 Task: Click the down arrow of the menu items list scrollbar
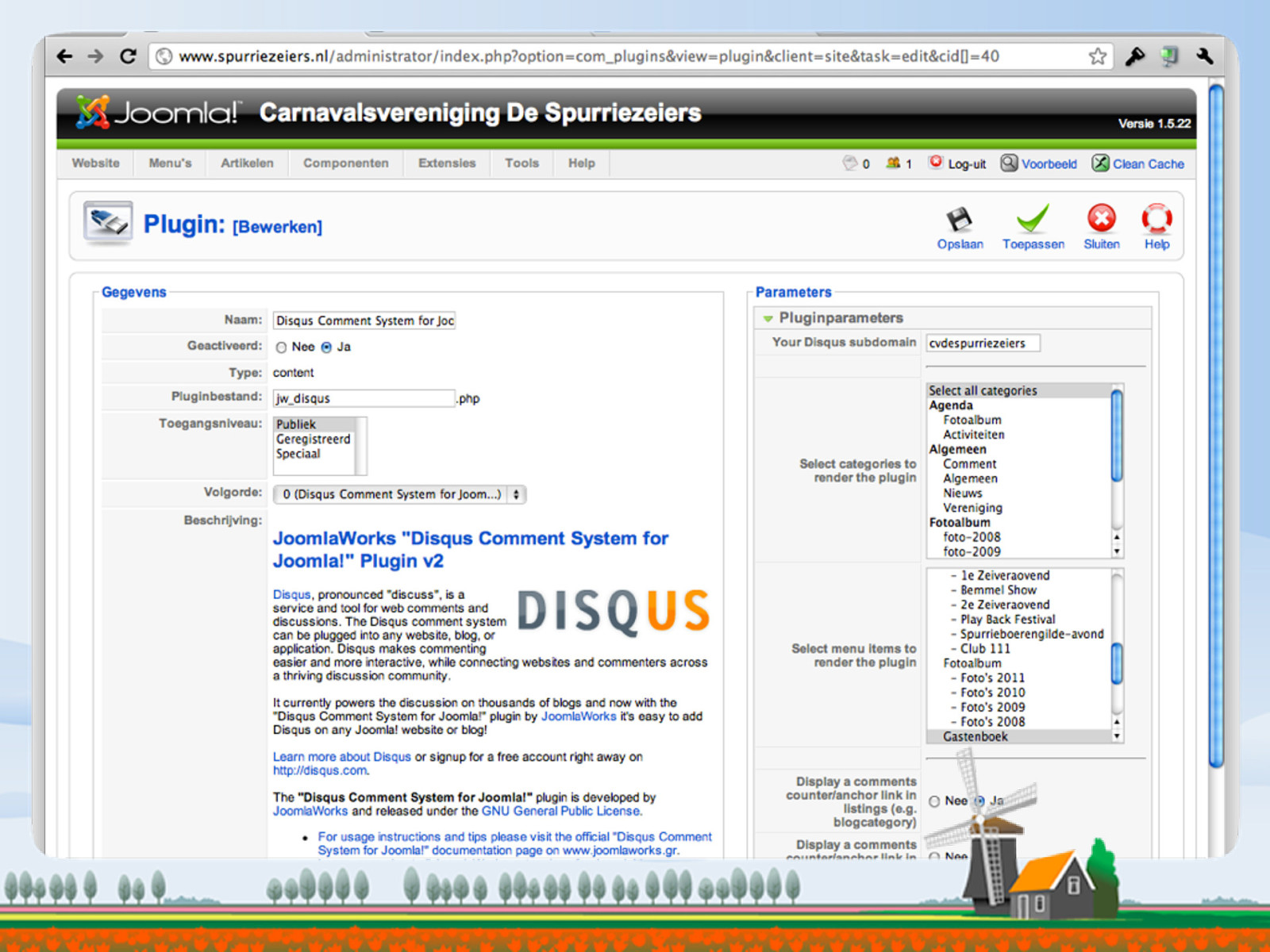coord(1117,736)
